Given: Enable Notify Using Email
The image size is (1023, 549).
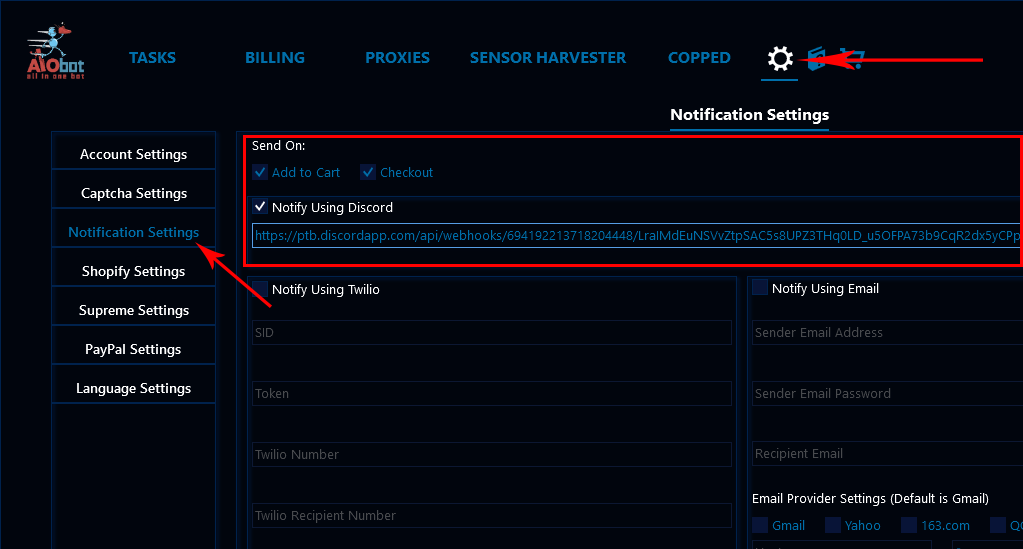Looking at the screenshot, I should 760,288.
